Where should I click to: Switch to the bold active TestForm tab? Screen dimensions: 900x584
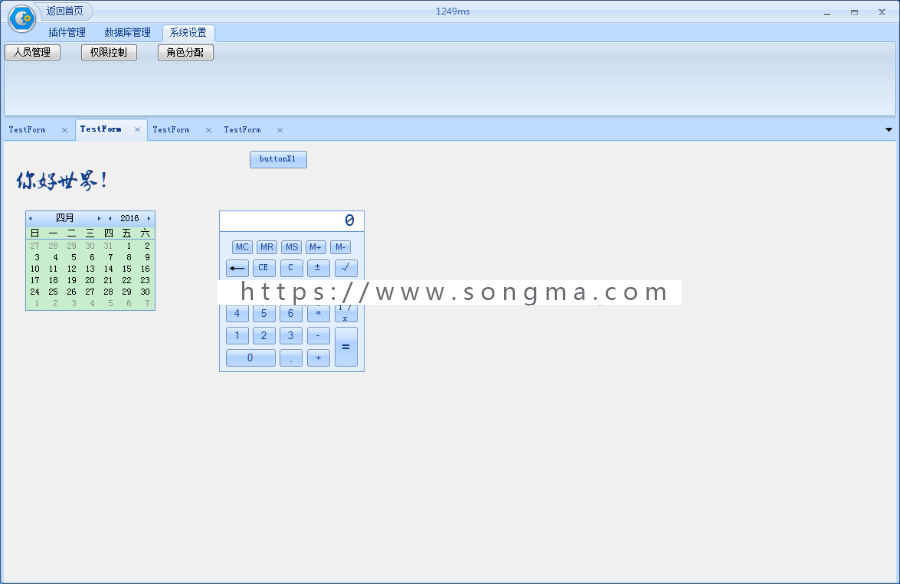click(101, 129)
